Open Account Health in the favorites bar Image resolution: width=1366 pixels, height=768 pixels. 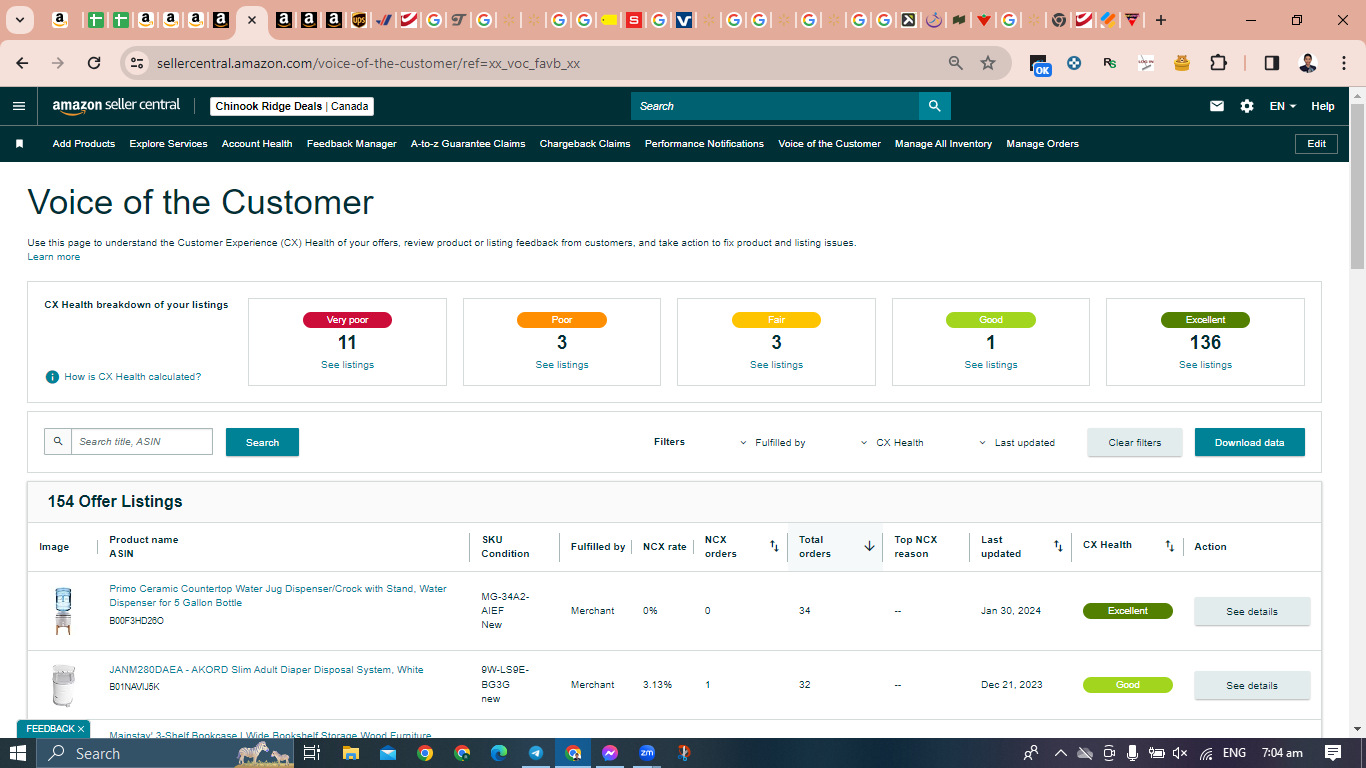[257, 144]
